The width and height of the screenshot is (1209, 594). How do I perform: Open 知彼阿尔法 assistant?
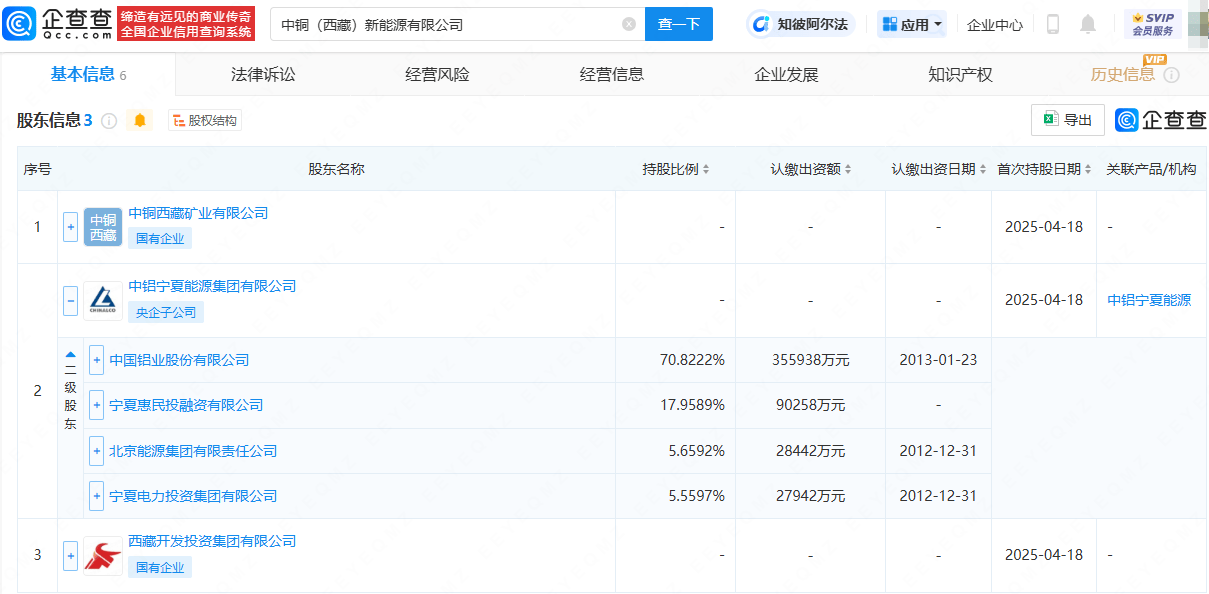pos(800,24)
